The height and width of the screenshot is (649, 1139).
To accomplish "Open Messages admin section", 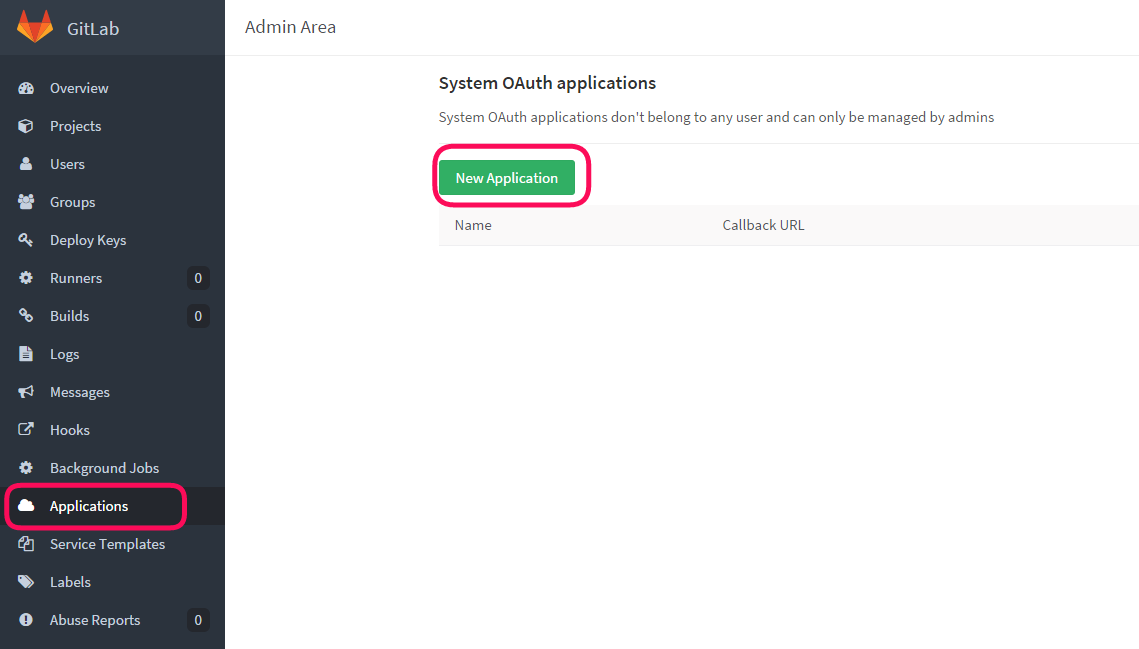I will pyautogui.click(x=80, y=392).
